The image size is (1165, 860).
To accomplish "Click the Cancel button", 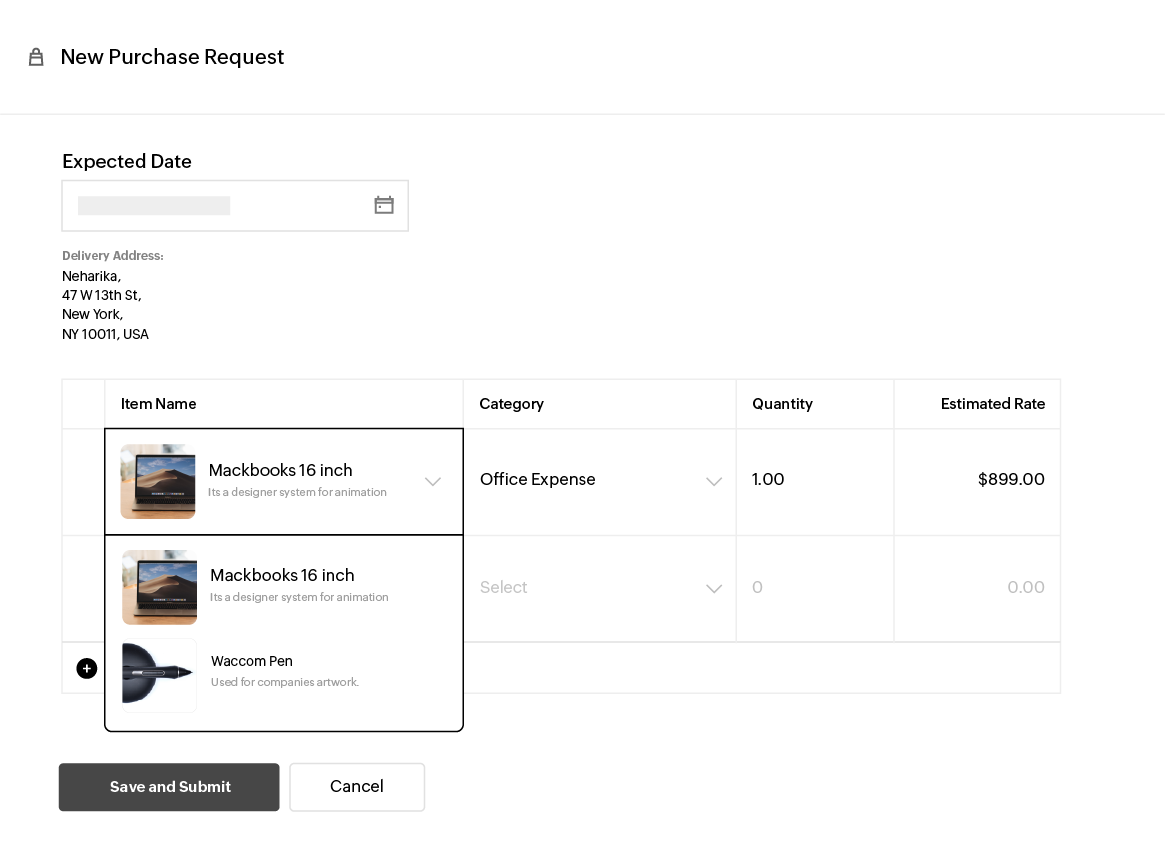I will pos(357,787).
